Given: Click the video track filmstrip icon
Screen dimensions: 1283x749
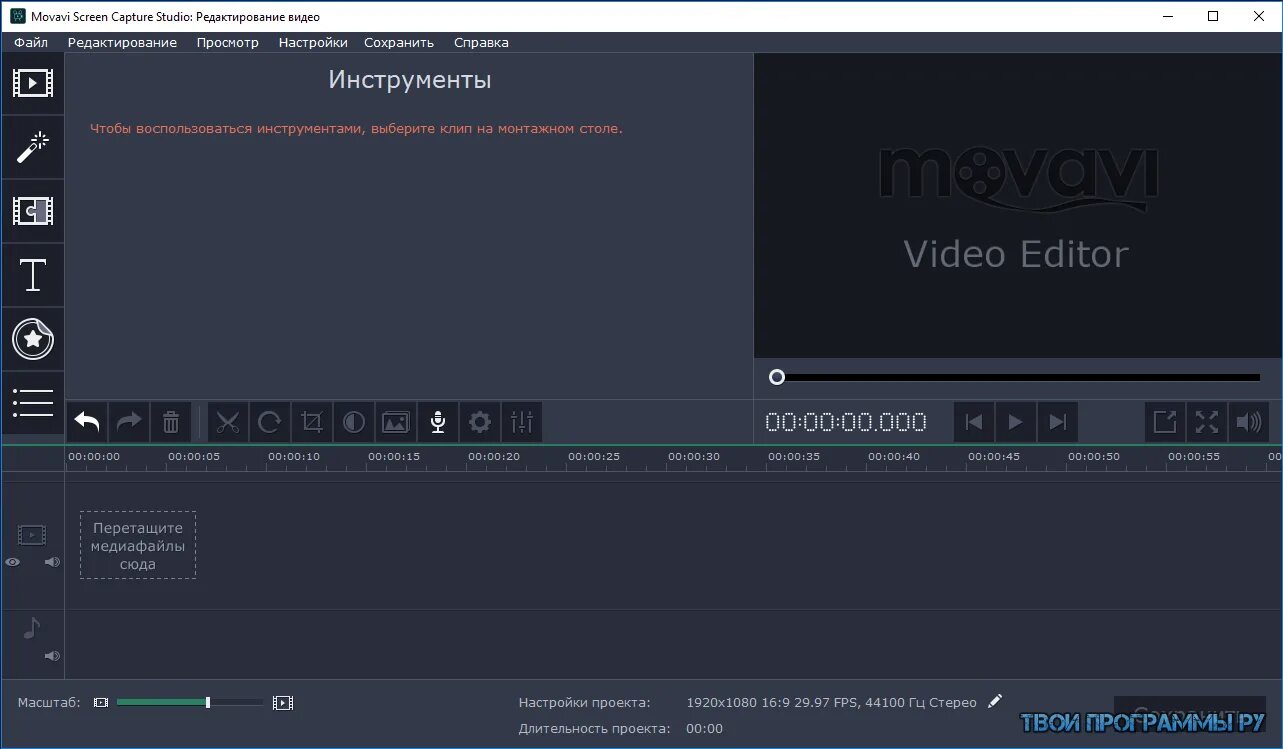Looking at the screenshot, I should 32,535.
